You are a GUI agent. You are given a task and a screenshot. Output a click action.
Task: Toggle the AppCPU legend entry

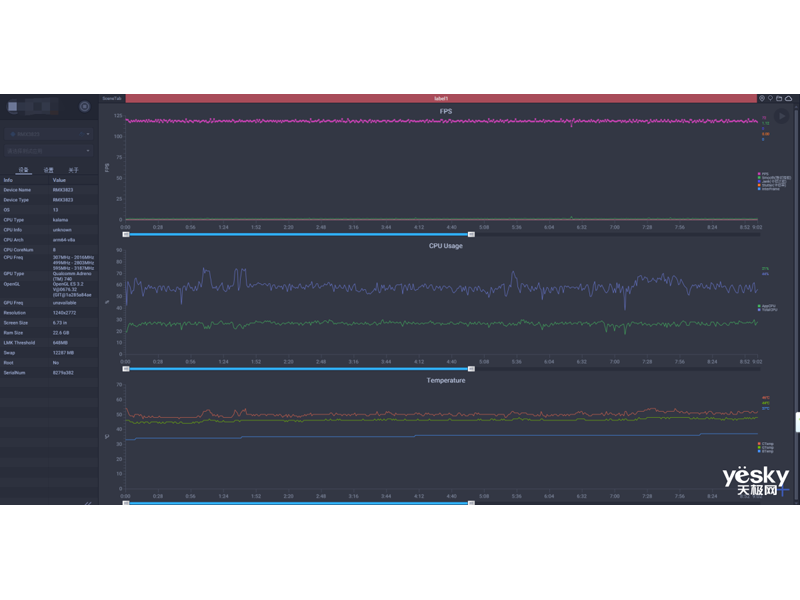[x=767, y=306]
